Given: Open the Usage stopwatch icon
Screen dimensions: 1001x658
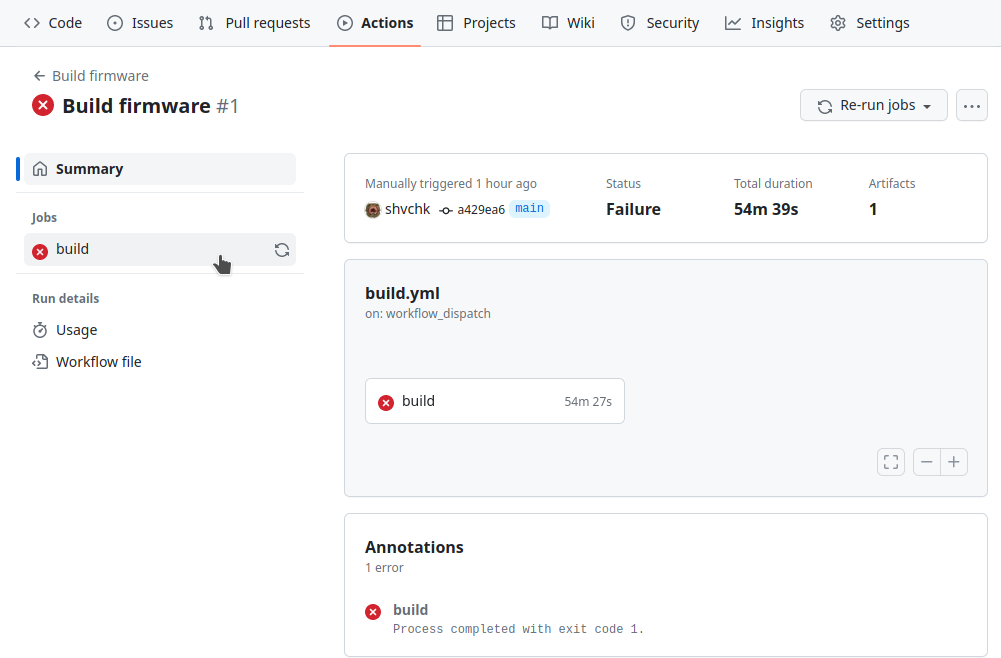Looking at the screenshot, I should [x=41, y=329].
